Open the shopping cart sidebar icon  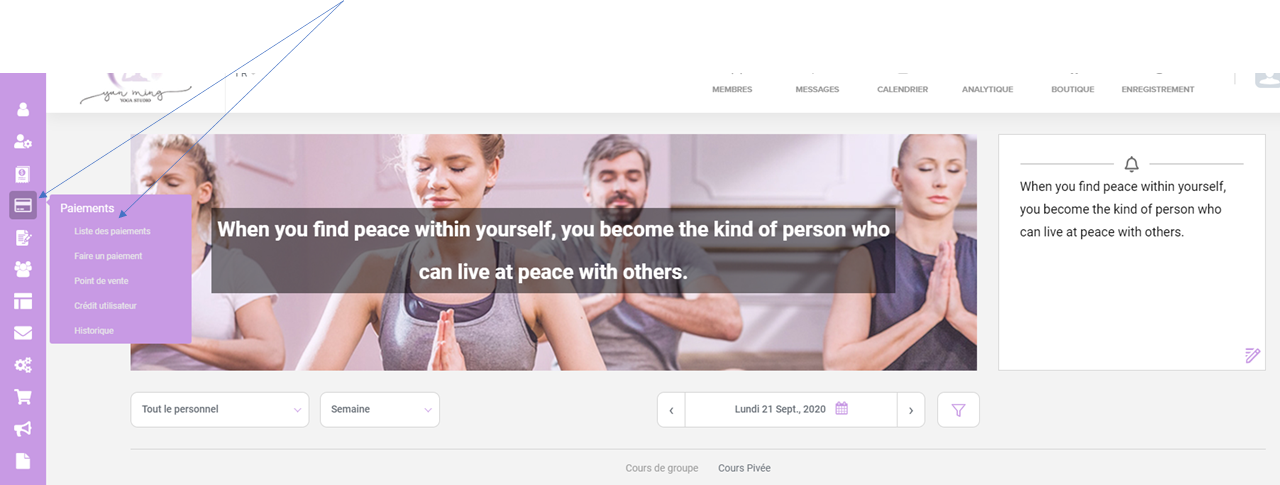click(23, 397)
